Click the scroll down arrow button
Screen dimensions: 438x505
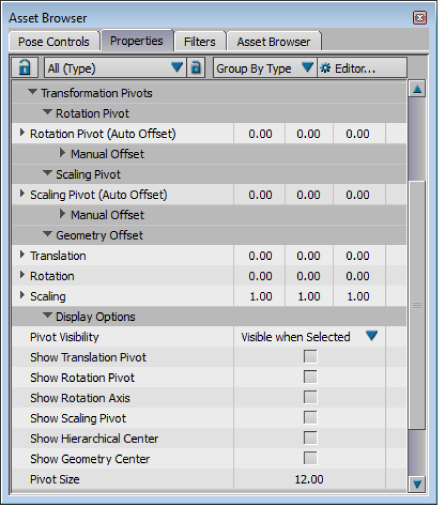tap(417, 483)
